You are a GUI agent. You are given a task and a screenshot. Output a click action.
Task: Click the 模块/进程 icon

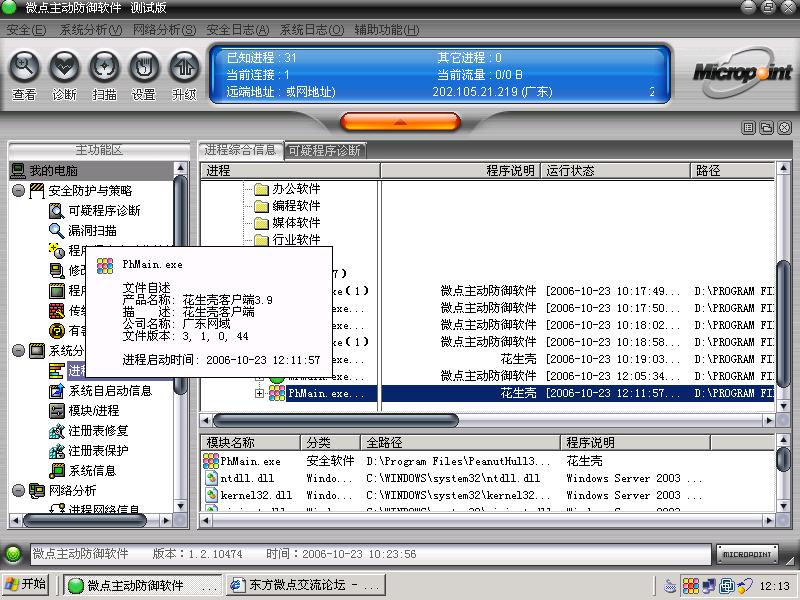56,411
